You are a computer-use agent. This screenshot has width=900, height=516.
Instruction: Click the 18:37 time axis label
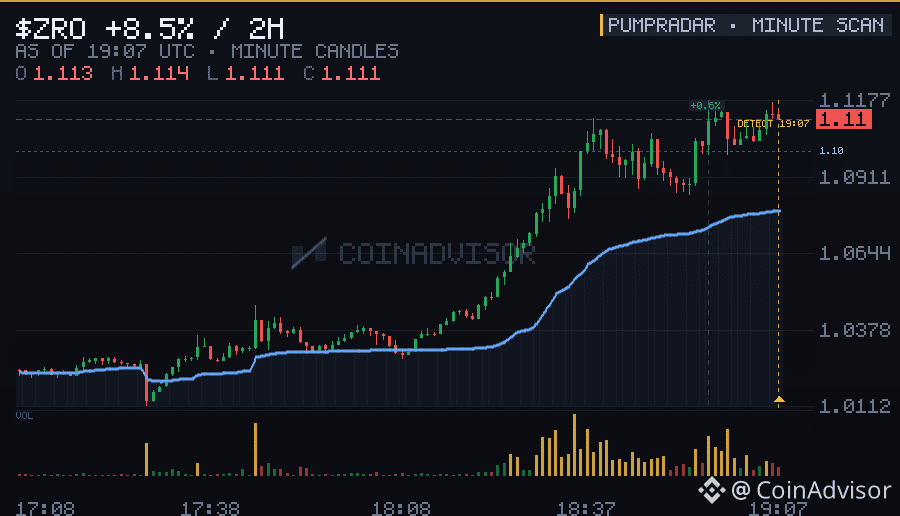click(x=586, y=509)
